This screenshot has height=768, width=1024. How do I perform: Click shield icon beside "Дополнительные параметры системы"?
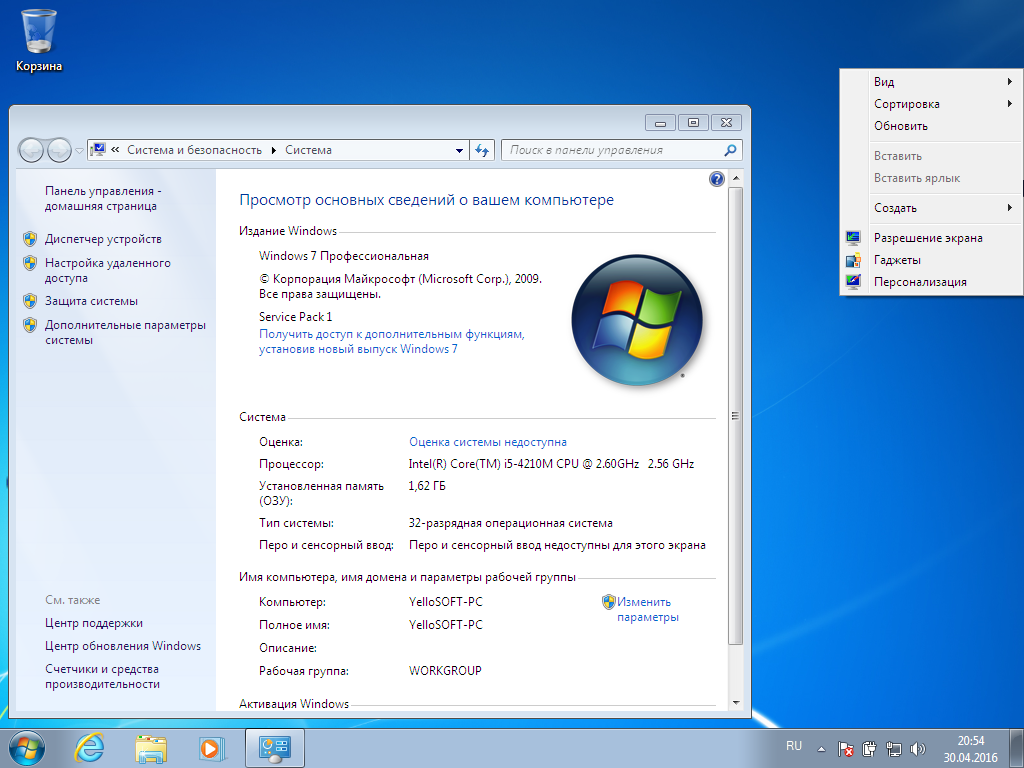click(30, 325)
